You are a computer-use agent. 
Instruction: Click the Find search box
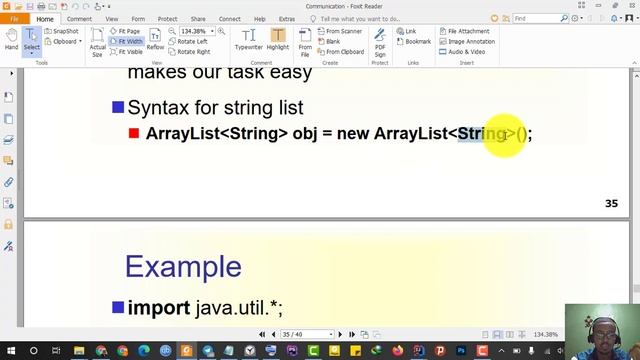pos(536,18)
